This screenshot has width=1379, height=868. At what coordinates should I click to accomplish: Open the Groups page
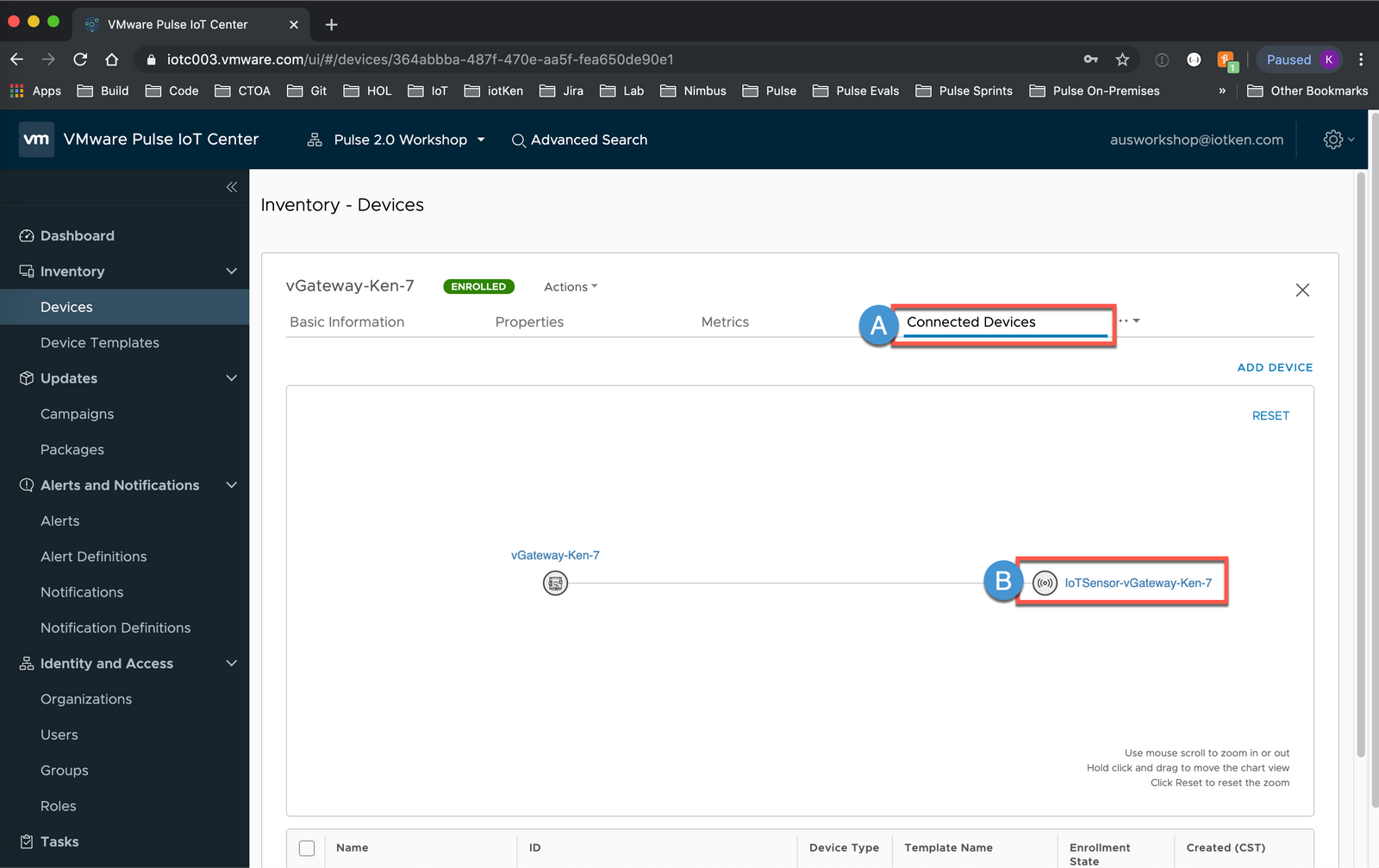[x=65, y=771]
